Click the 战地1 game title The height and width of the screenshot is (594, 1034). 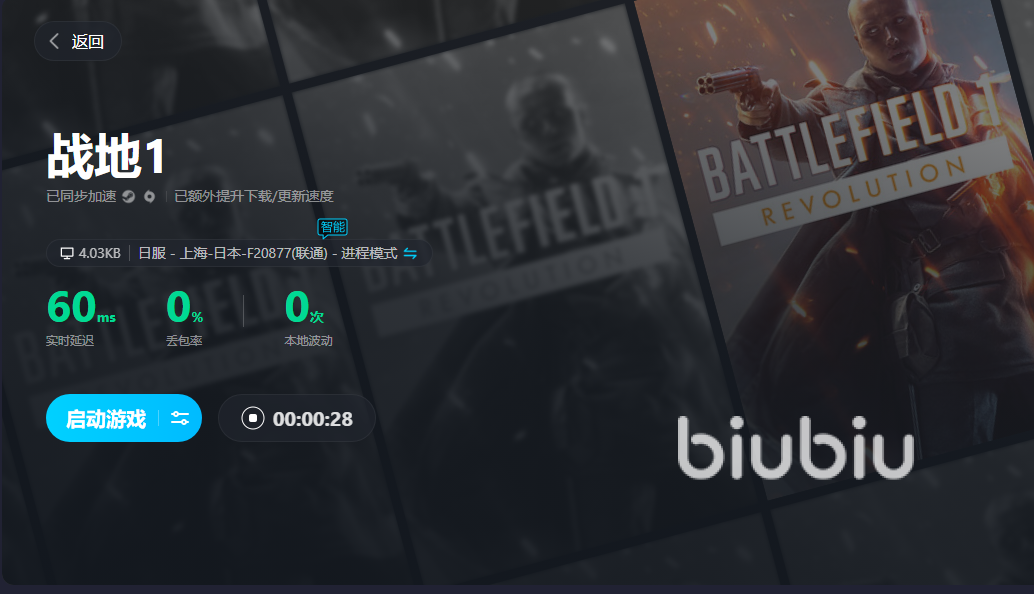coord(106,156)
